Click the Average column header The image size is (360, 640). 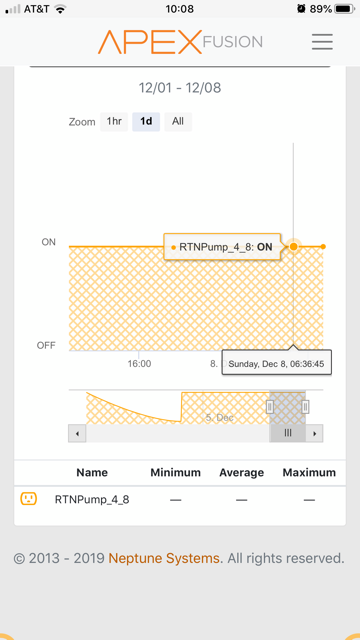(x=242, y=473)
